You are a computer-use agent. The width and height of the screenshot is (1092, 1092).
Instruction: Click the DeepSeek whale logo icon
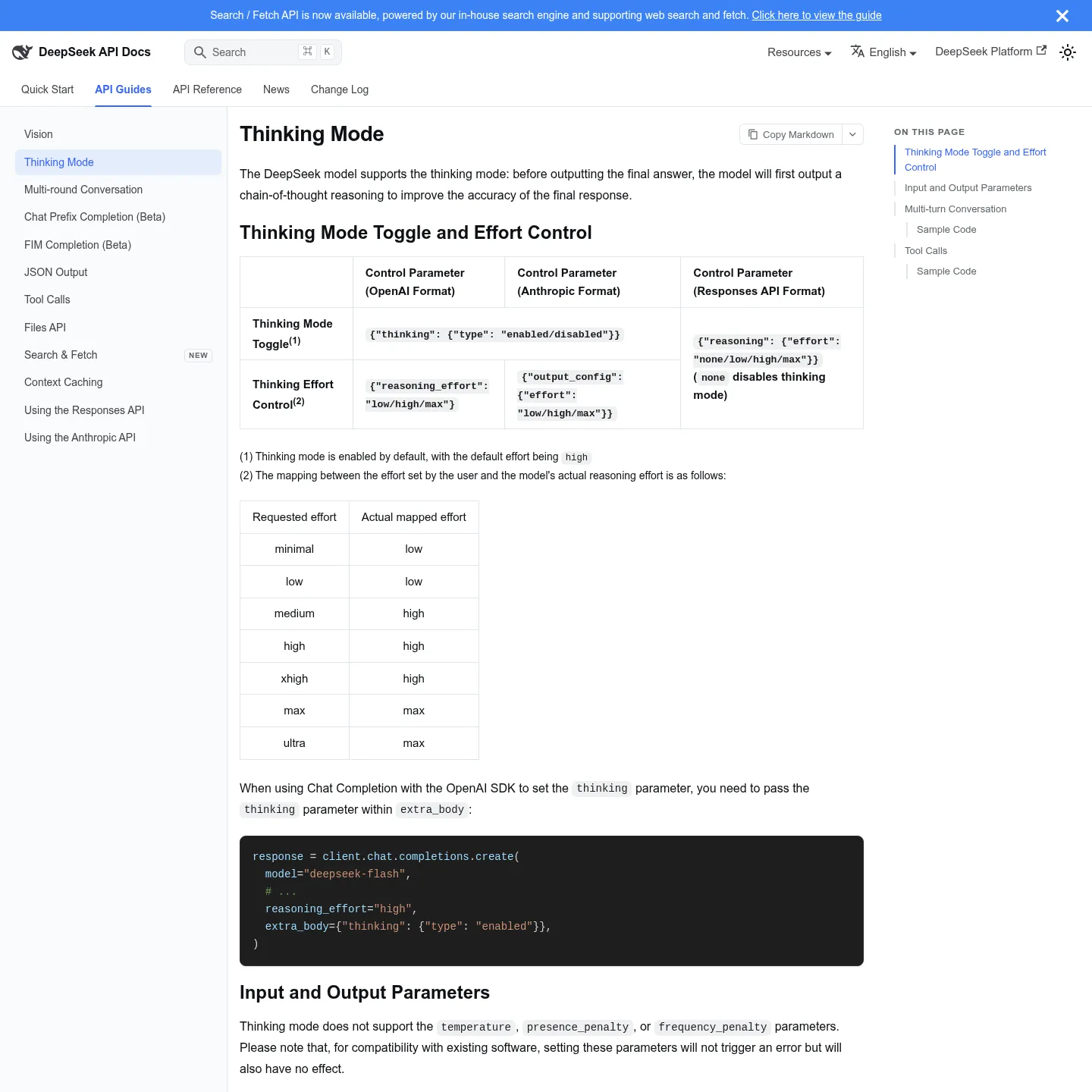click(x=22, y=52)
